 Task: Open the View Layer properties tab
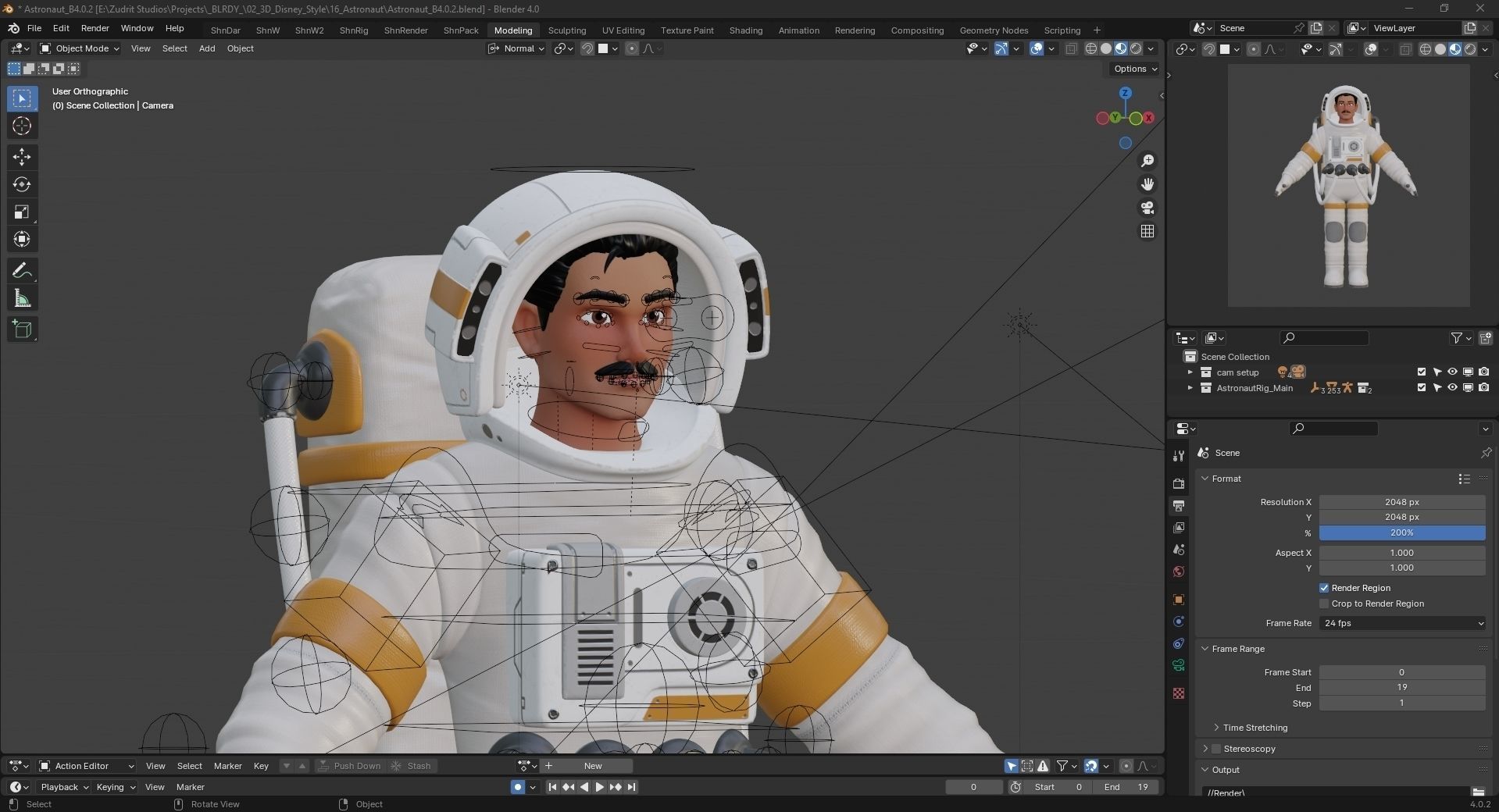click(1179, 528)
